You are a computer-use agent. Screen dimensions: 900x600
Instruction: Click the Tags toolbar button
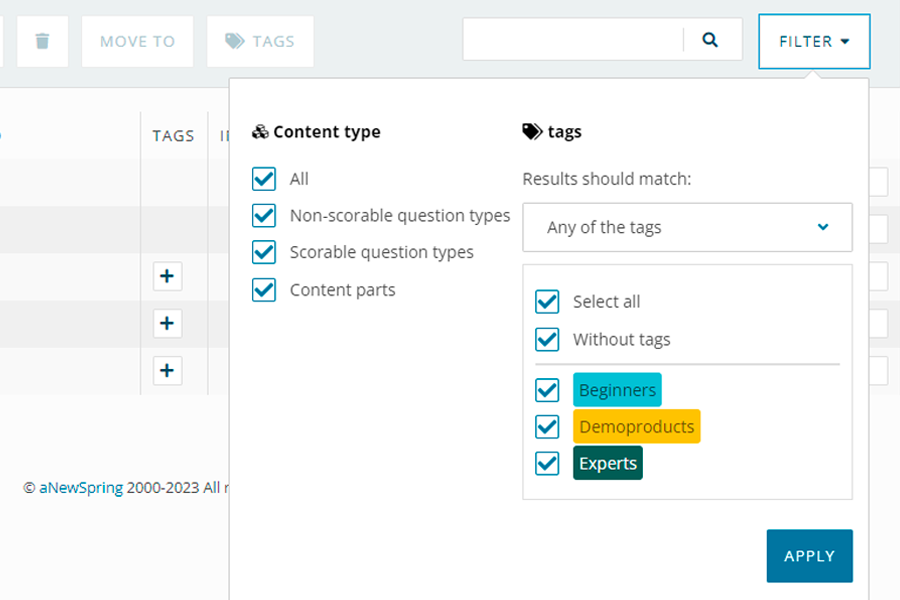pos(260,41)
